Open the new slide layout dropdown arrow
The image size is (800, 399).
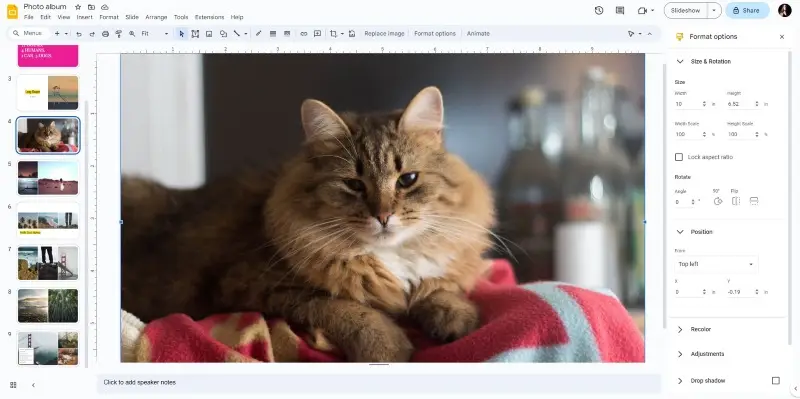(66, 34)
